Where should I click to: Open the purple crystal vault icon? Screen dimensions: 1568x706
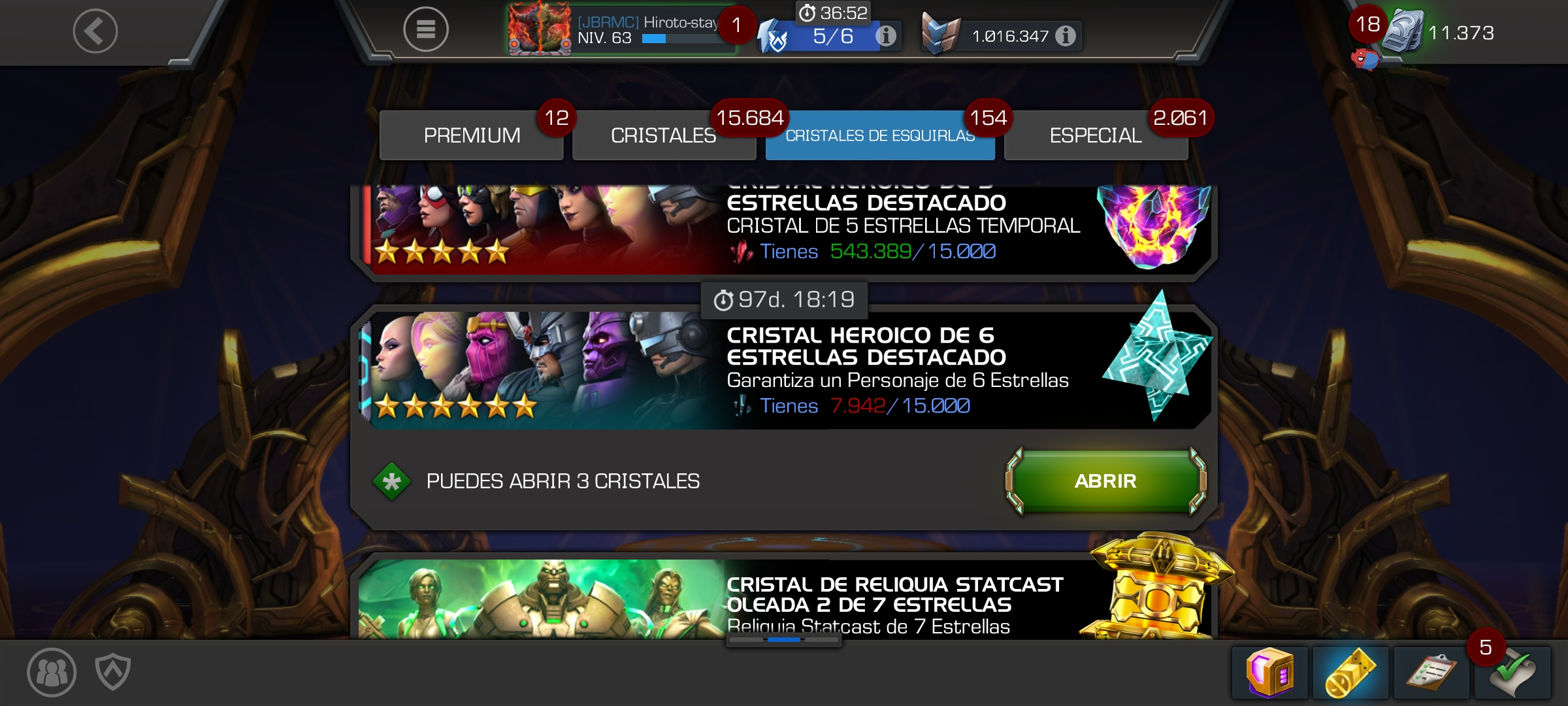point(1269,673)
